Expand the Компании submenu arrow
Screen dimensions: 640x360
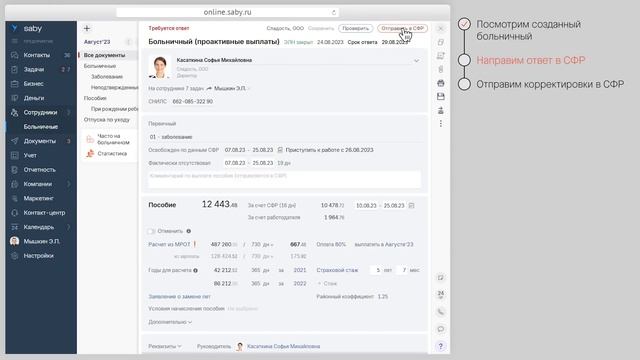point(69,184)
